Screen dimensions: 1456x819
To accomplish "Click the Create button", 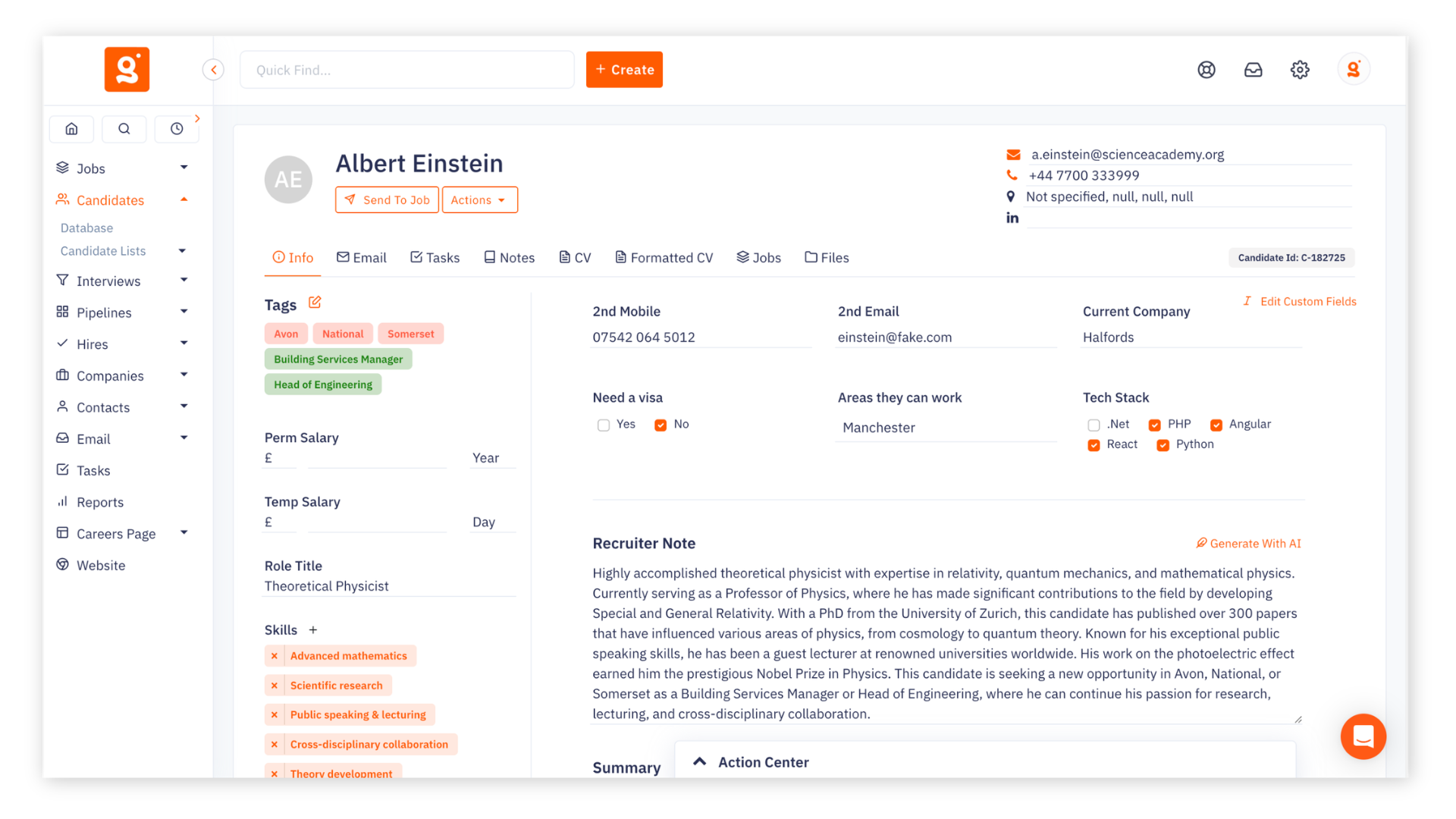I will (624, 70).
